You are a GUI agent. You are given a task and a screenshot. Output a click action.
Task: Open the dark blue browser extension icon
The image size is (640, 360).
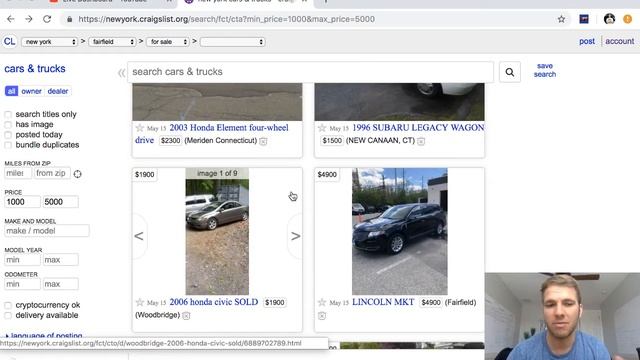click(584, 19)
